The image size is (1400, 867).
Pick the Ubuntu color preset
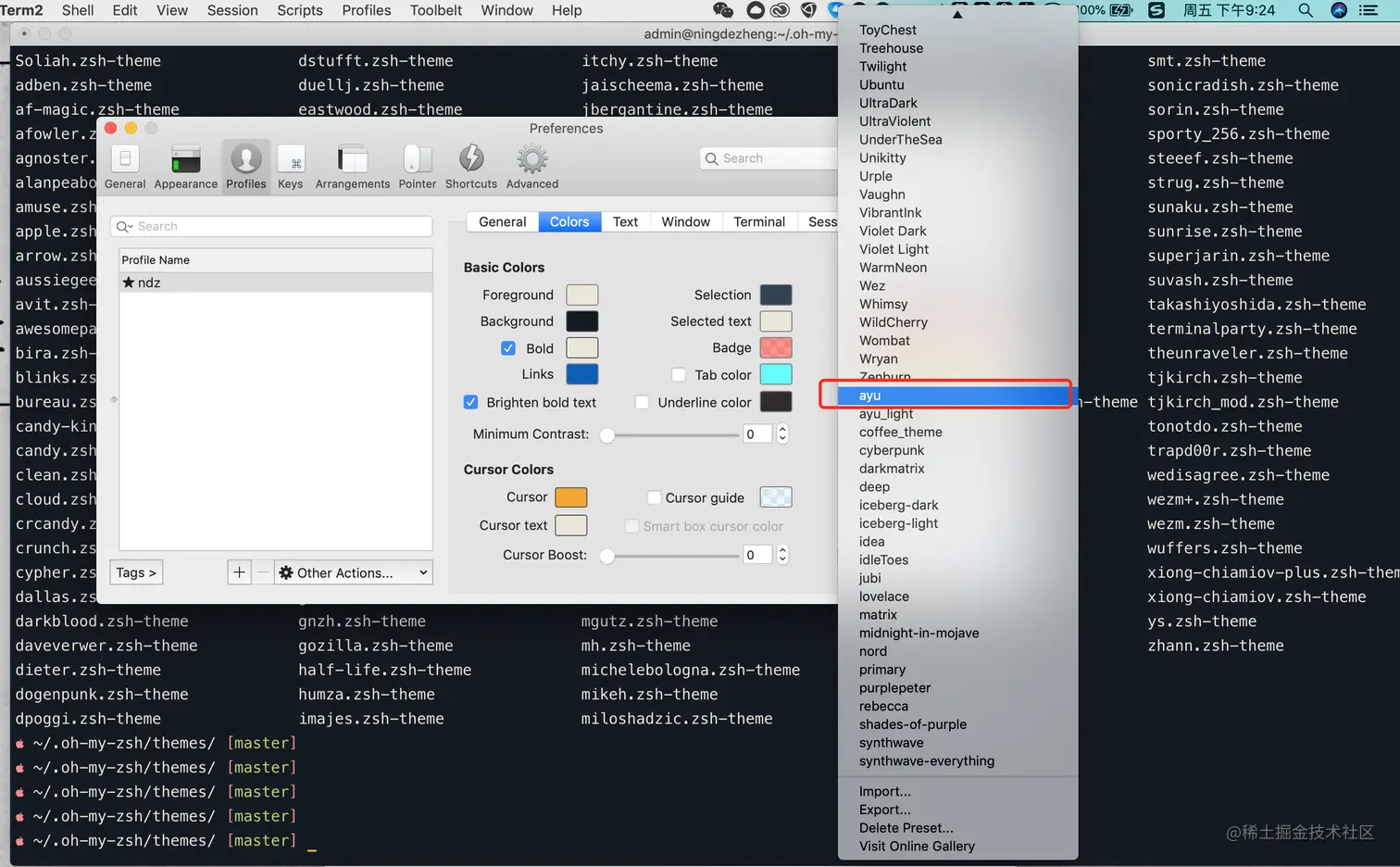(957, 84)
